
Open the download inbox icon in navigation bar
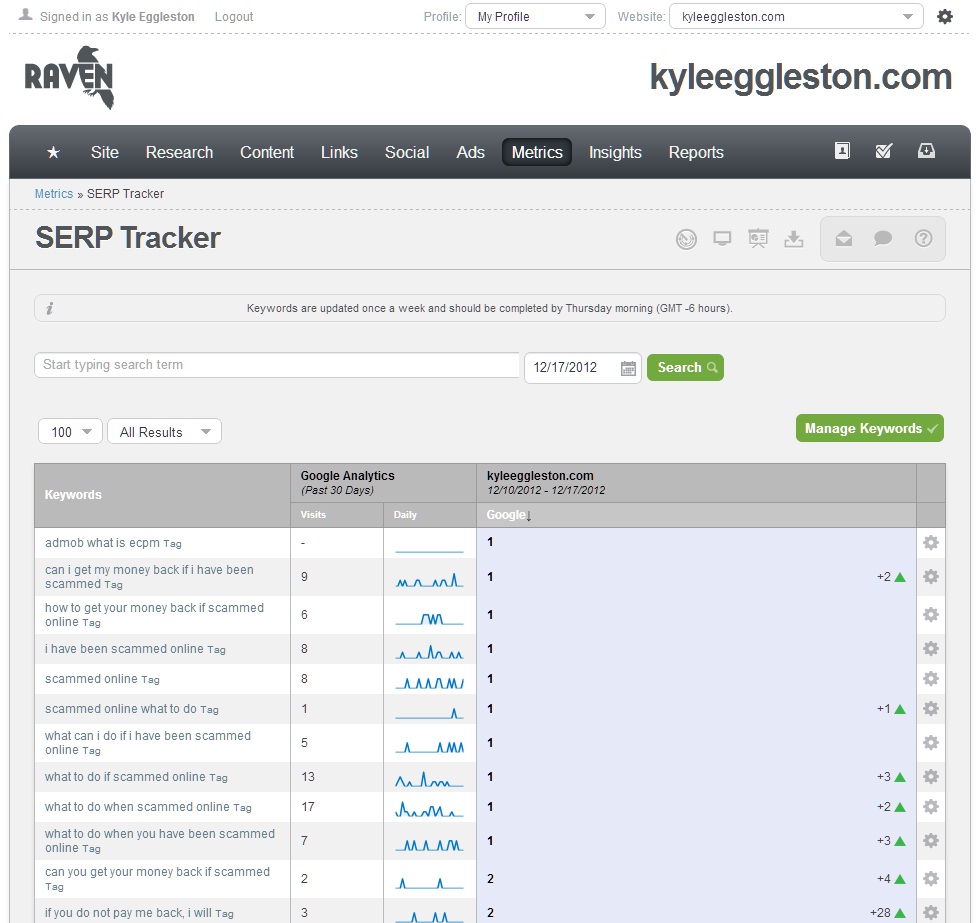click(926, 151)
